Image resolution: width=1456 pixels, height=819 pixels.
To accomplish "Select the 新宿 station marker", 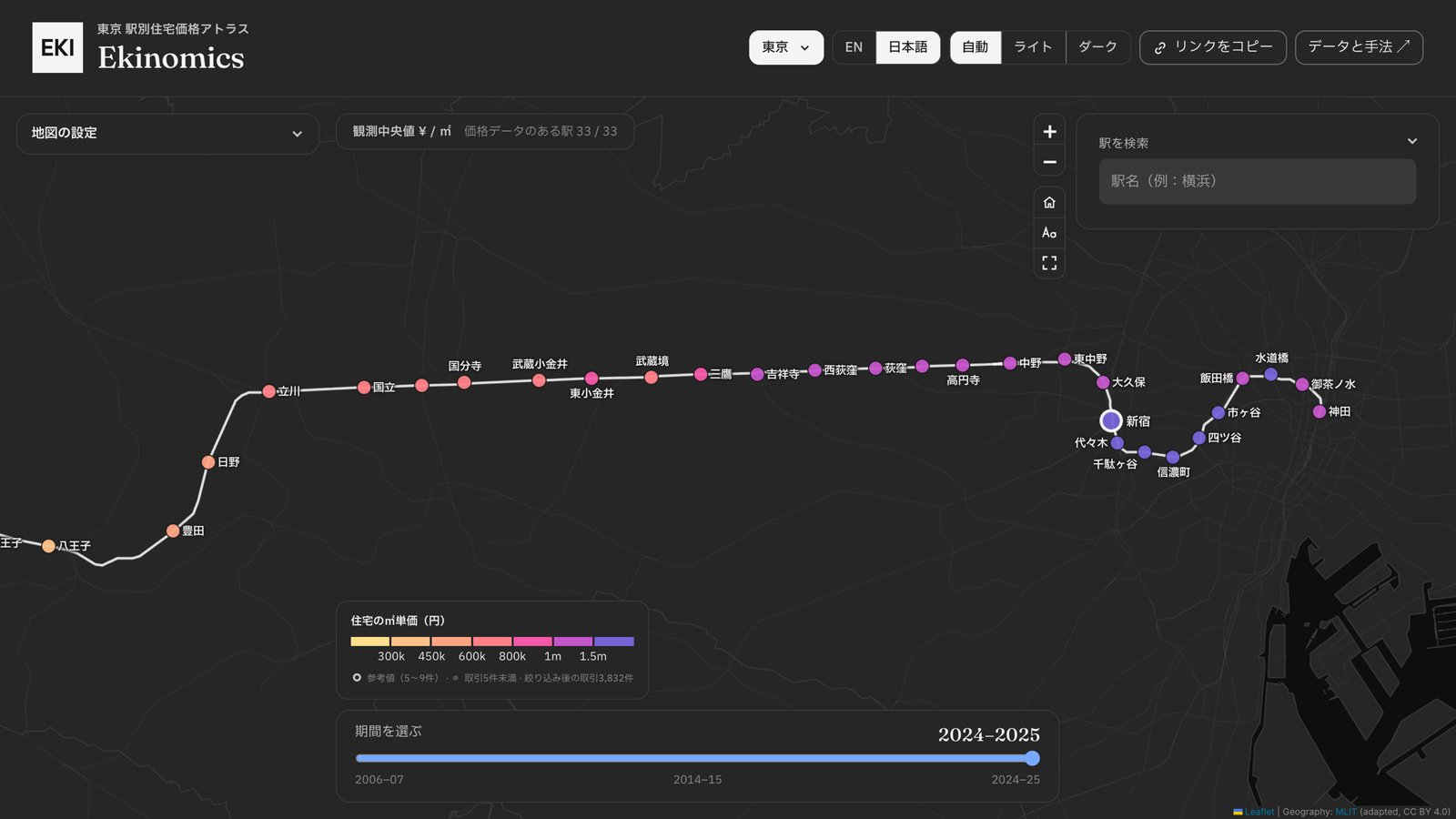I will coord(1110,420).
